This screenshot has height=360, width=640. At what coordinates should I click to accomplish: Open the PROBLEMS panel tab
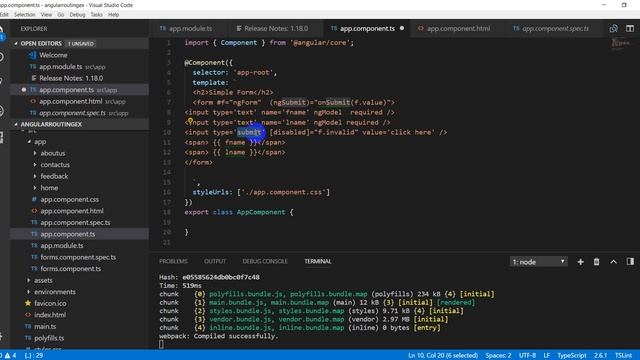tap(173, 261)
